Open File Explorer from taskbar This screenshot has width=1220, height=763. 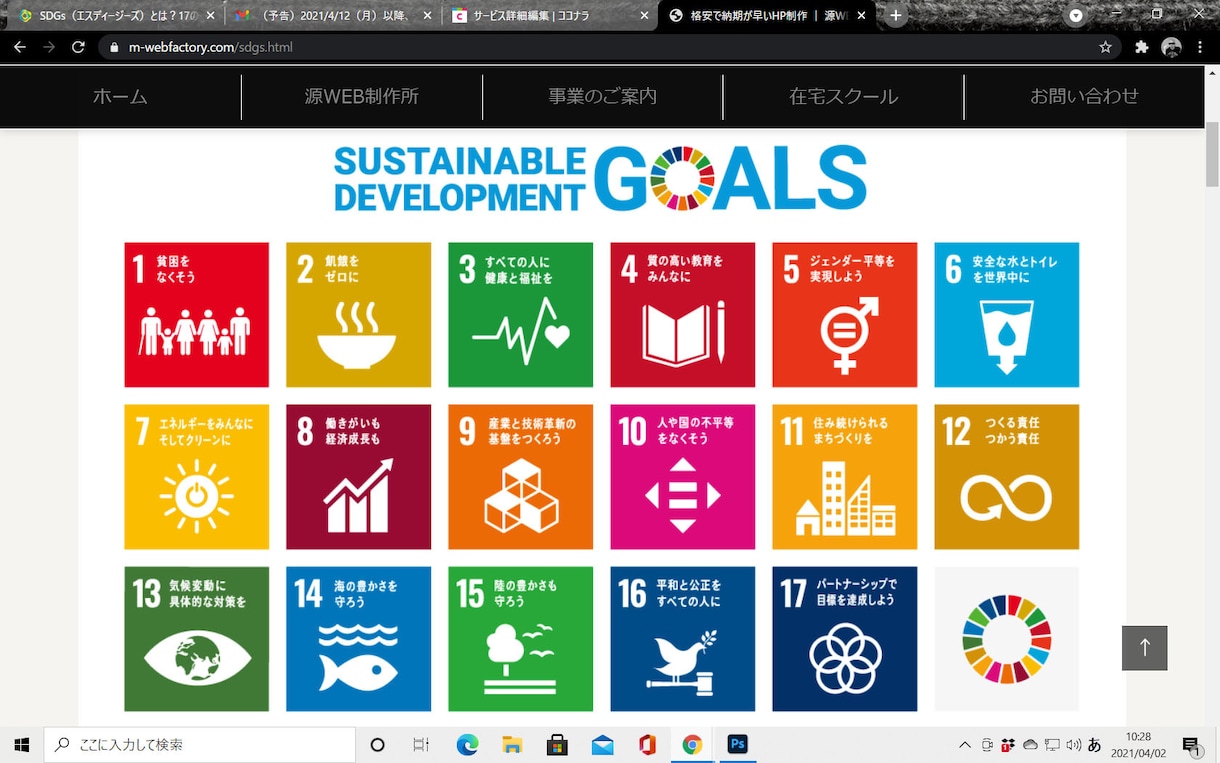click(x=512, y=745)
